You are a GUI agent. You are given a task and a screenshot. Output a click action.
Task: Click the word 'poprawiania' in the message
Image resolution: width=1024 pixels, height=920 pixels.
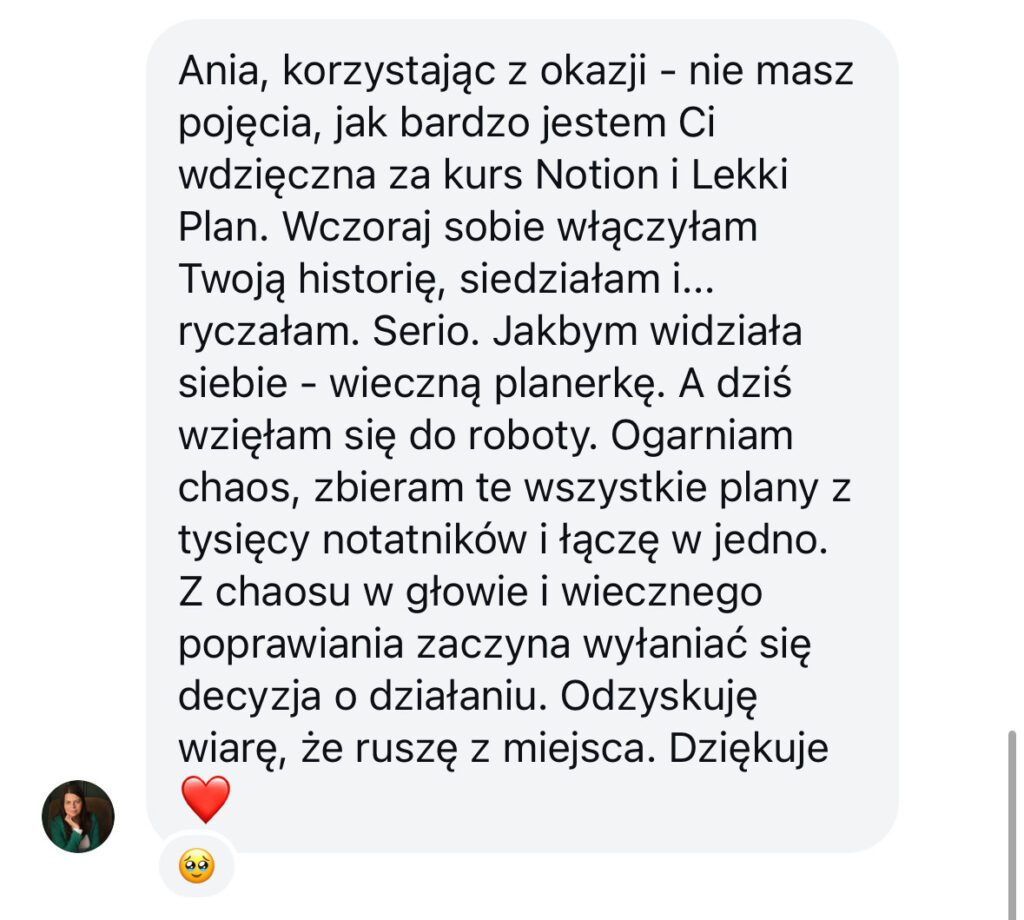[291, 646]
